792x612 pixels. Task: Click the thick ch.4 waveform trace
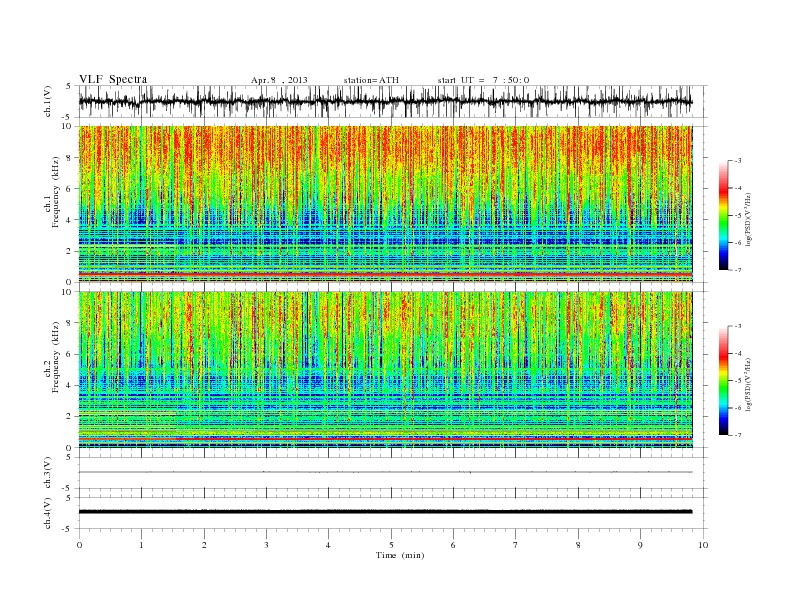(385, 512)
